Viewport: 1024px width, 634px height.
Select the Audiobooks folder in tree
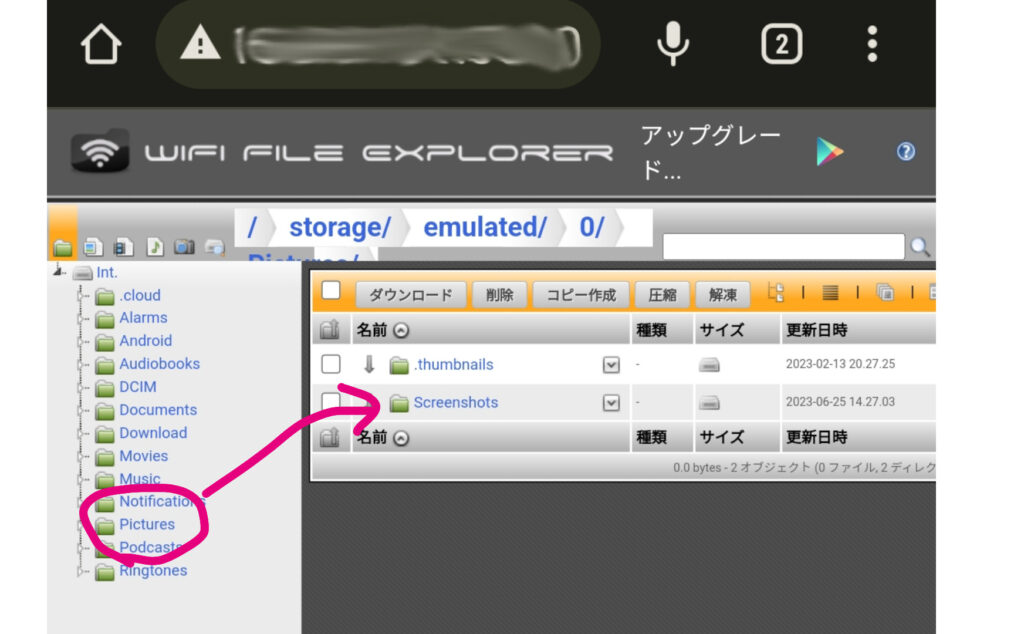point(159,364)
